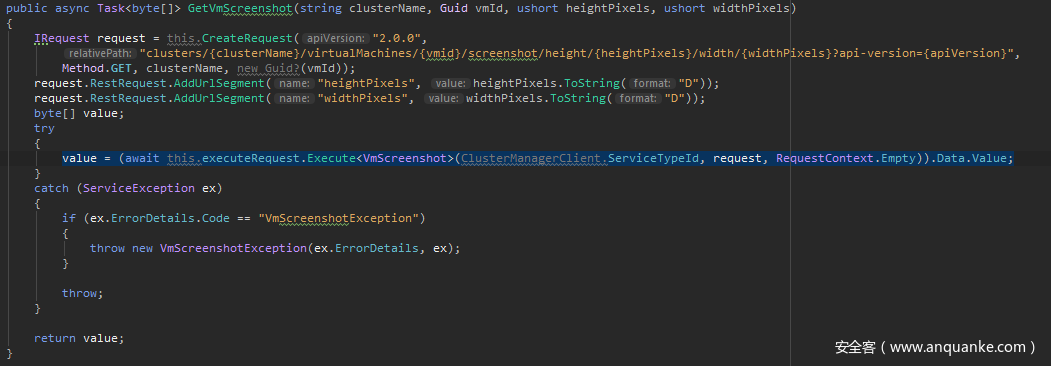
Task: Click the try keyword
Action: 44,128
